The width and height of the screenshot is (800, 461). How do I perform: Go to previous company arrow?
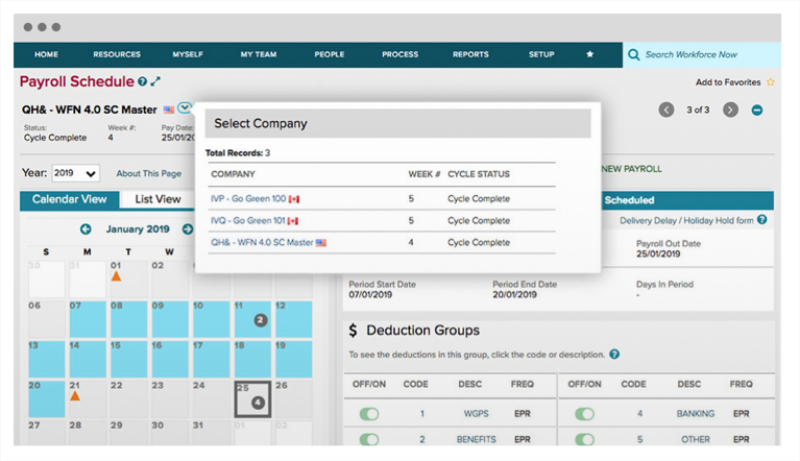tap(666, 110)
